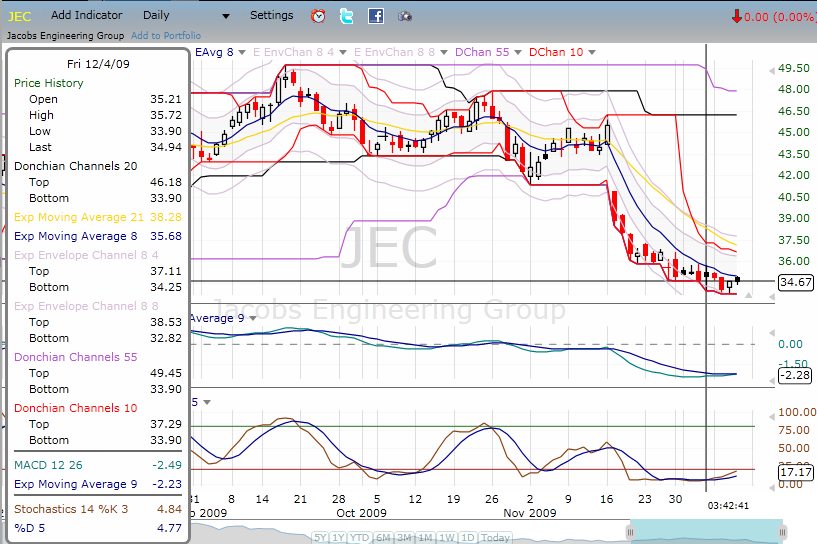The width and height of the screenshot is (817, 544).
Task: Select the 1Y time range button
Action: point(338,537)
